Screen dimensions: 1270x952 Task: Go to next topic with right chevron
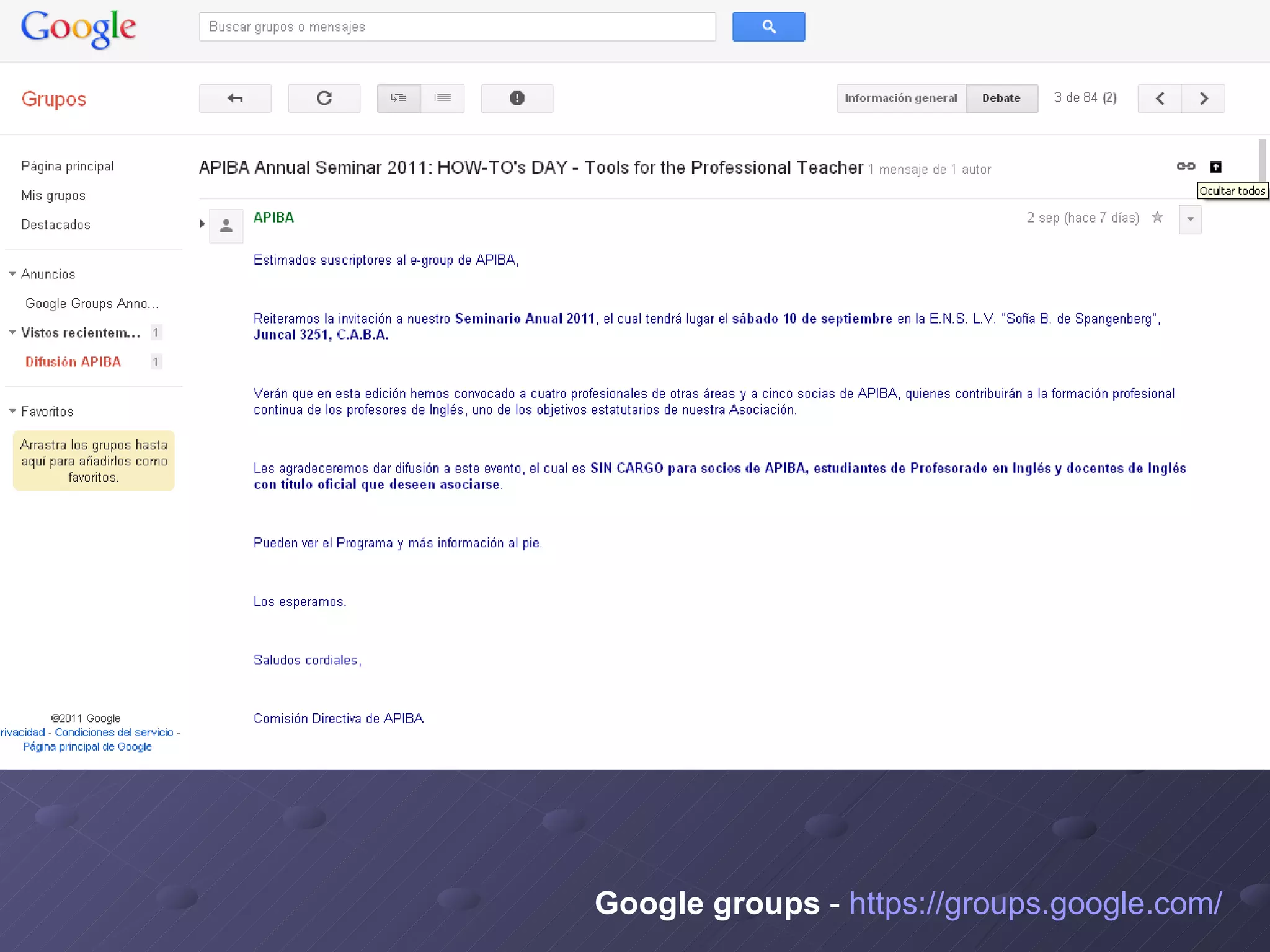pyautogui.click(x=1204, y=98)
